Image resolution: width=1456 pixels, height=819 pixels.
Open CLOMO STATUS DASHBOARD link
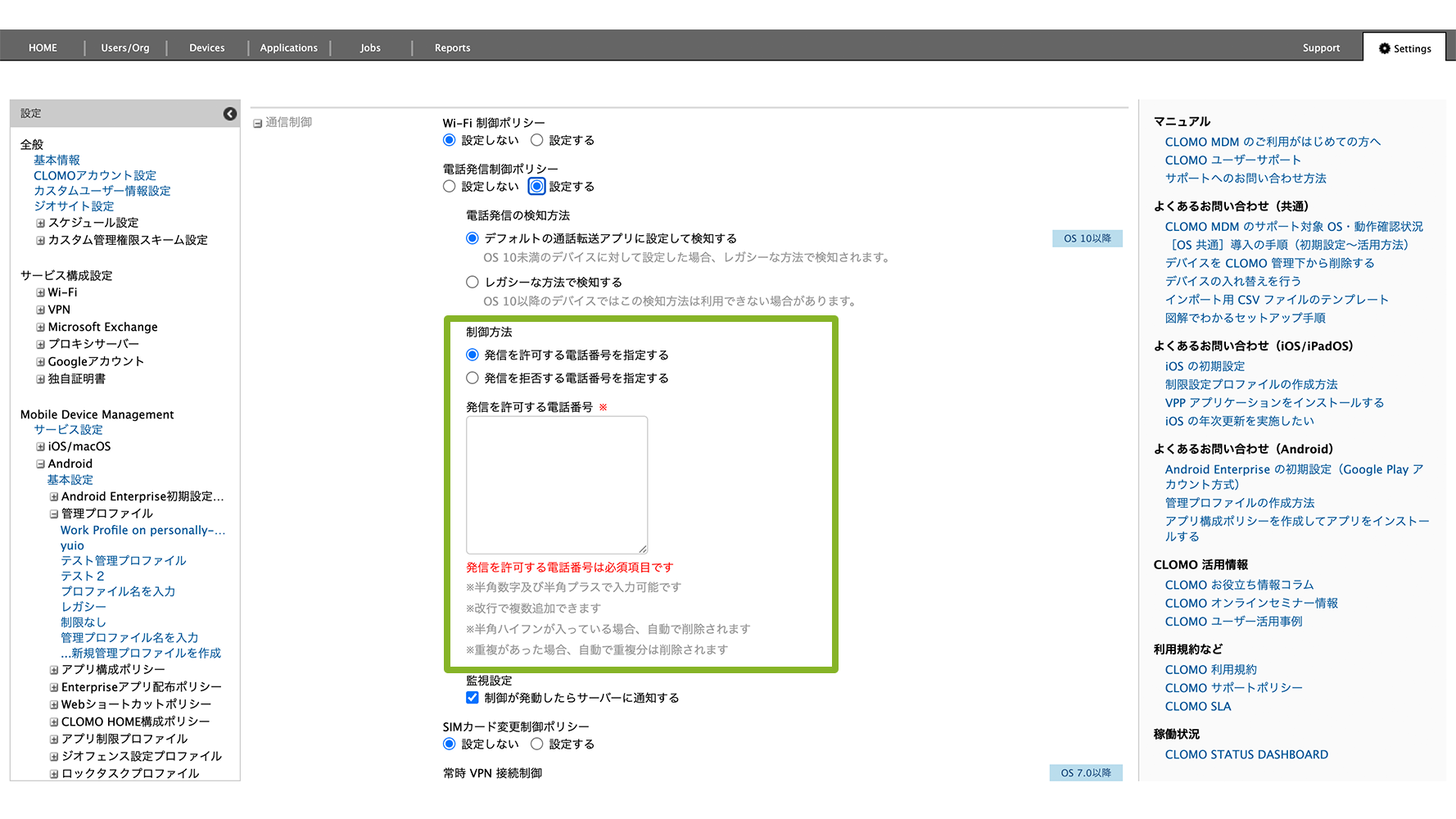point(1246,754)
